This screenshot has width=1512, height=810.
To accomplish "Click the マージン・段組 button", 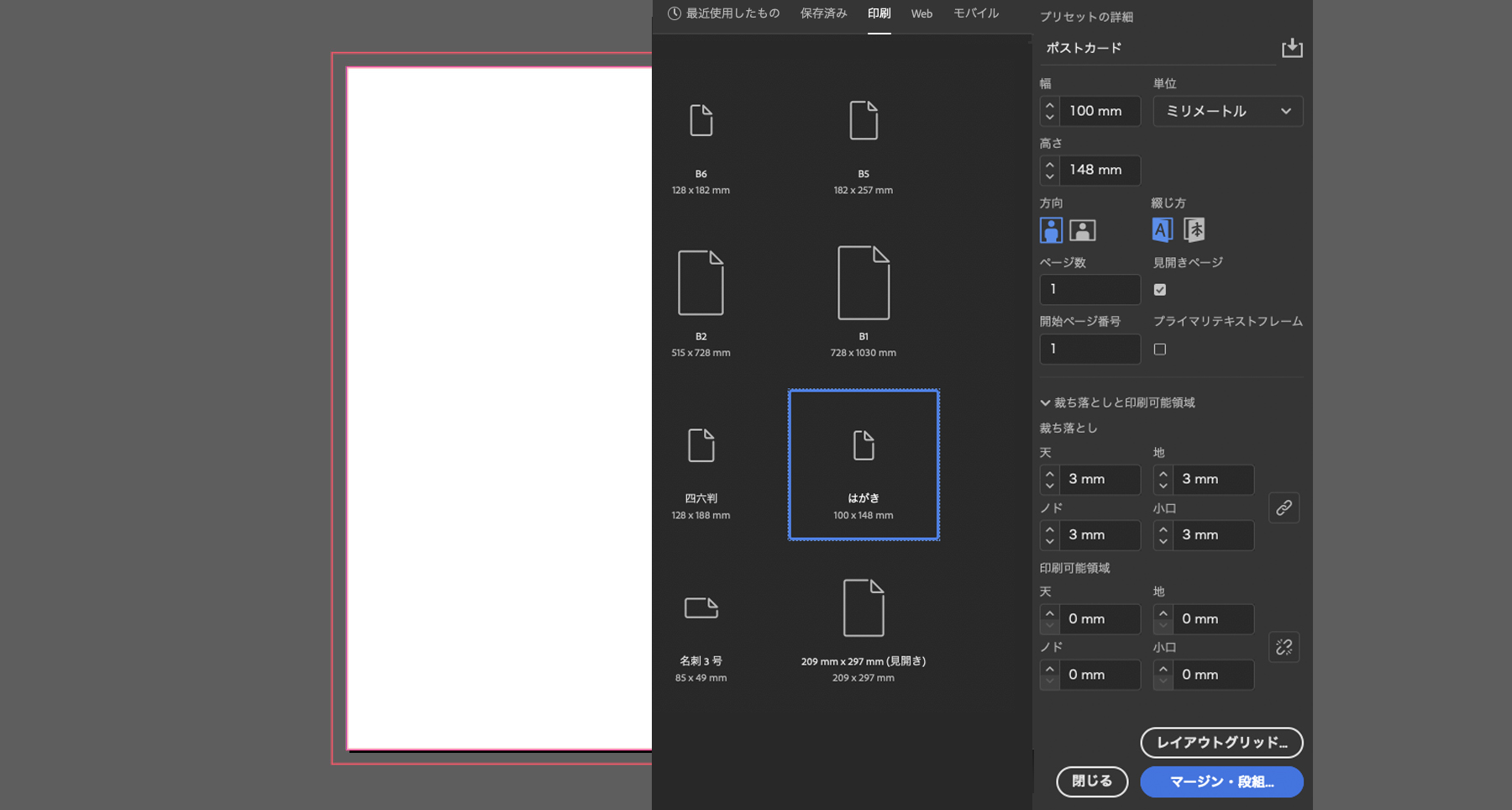I will click(x=1221, y=781).
